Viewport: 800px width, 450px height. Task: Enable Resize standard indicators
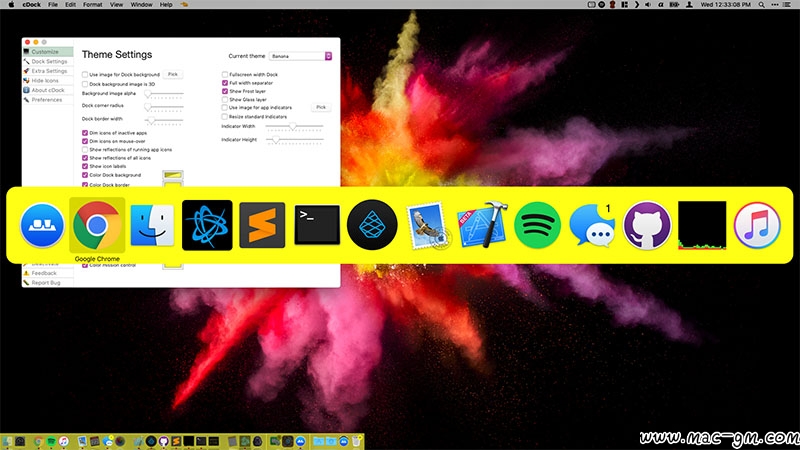pyautogui.click(x=224, y=116)
